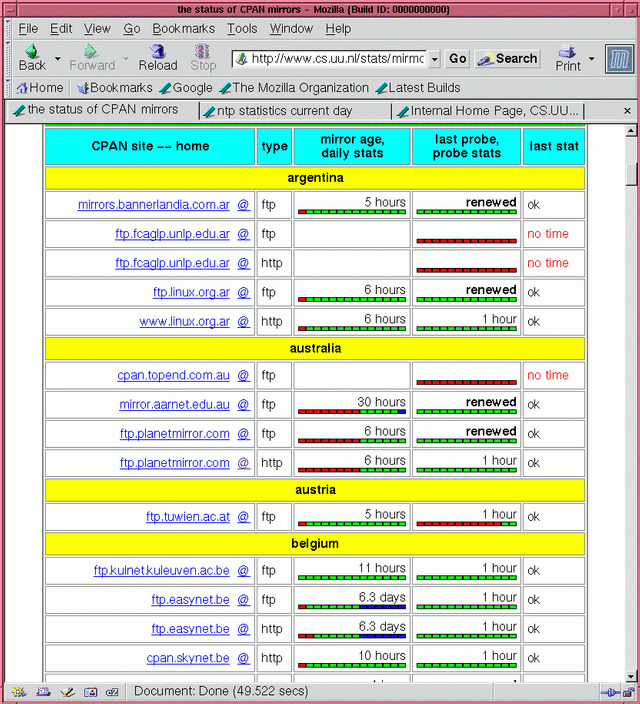The width and height of the screenshot is (640, 704).
Task: Click the @ contact link for mirrors.bannerlandia.com.ar
Action: pyautogui.click(x=243, y=205)
